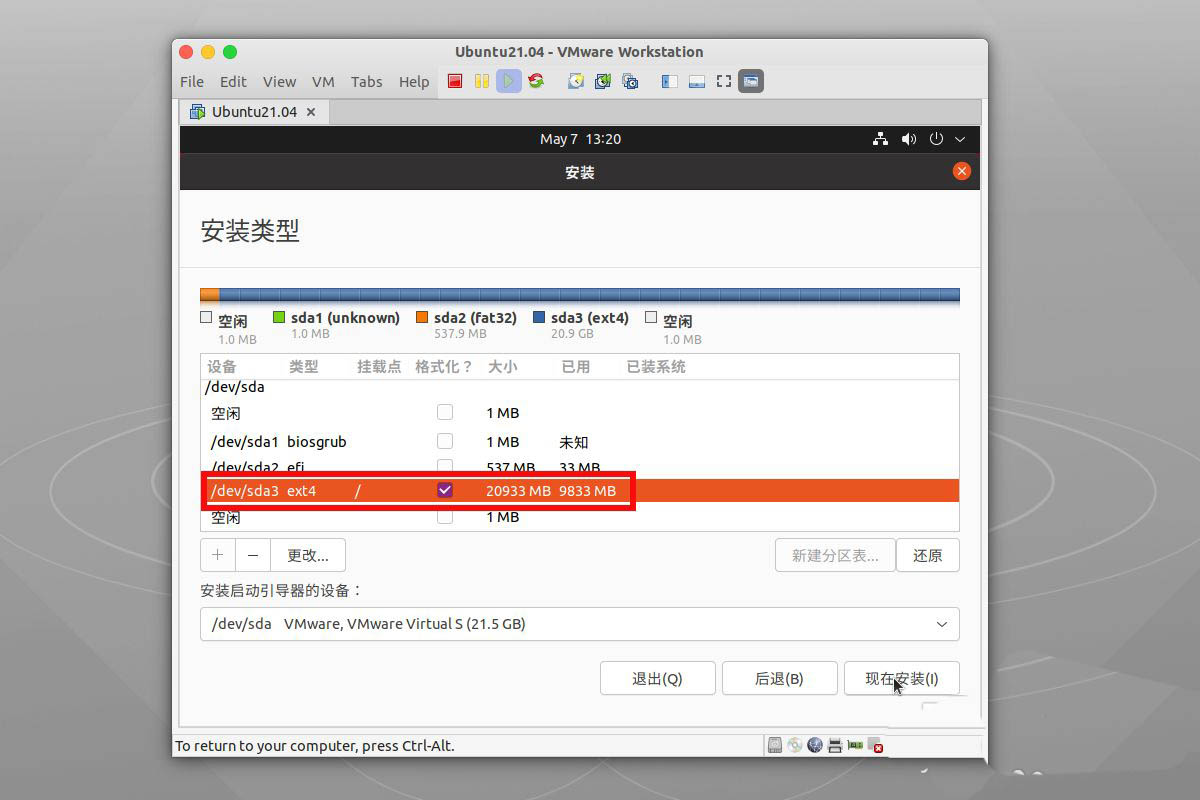
Task: Close the installer with the orange X button
Action: pos(962,171)
